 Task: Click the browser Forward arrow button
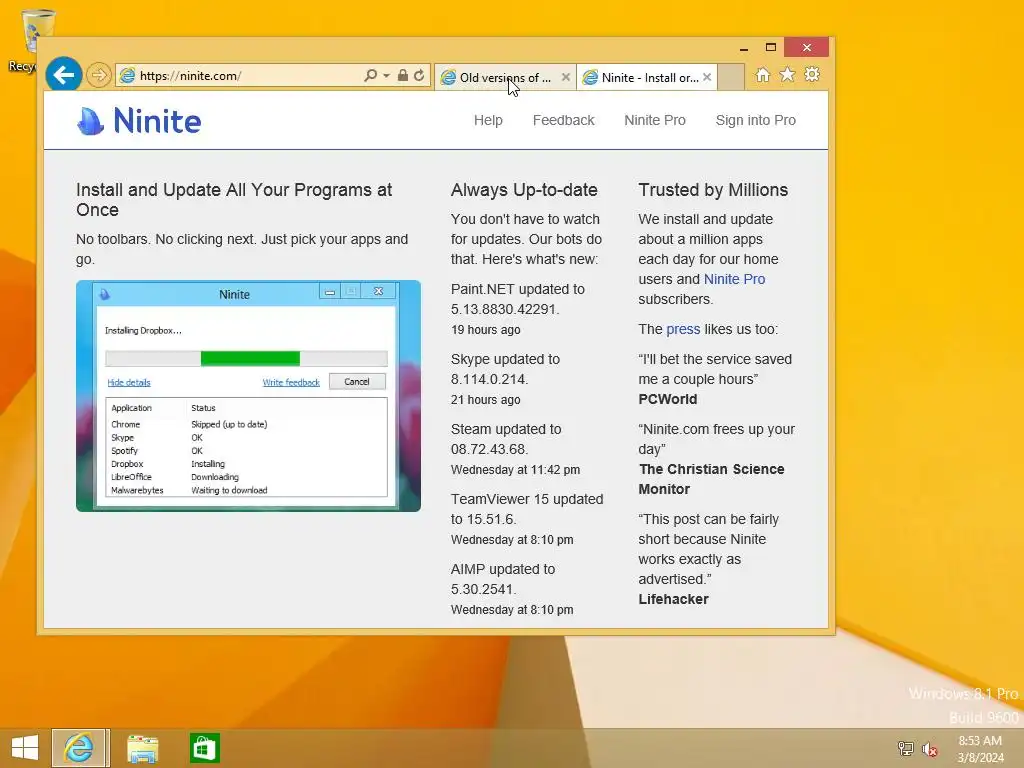click(x=99, y=76)
